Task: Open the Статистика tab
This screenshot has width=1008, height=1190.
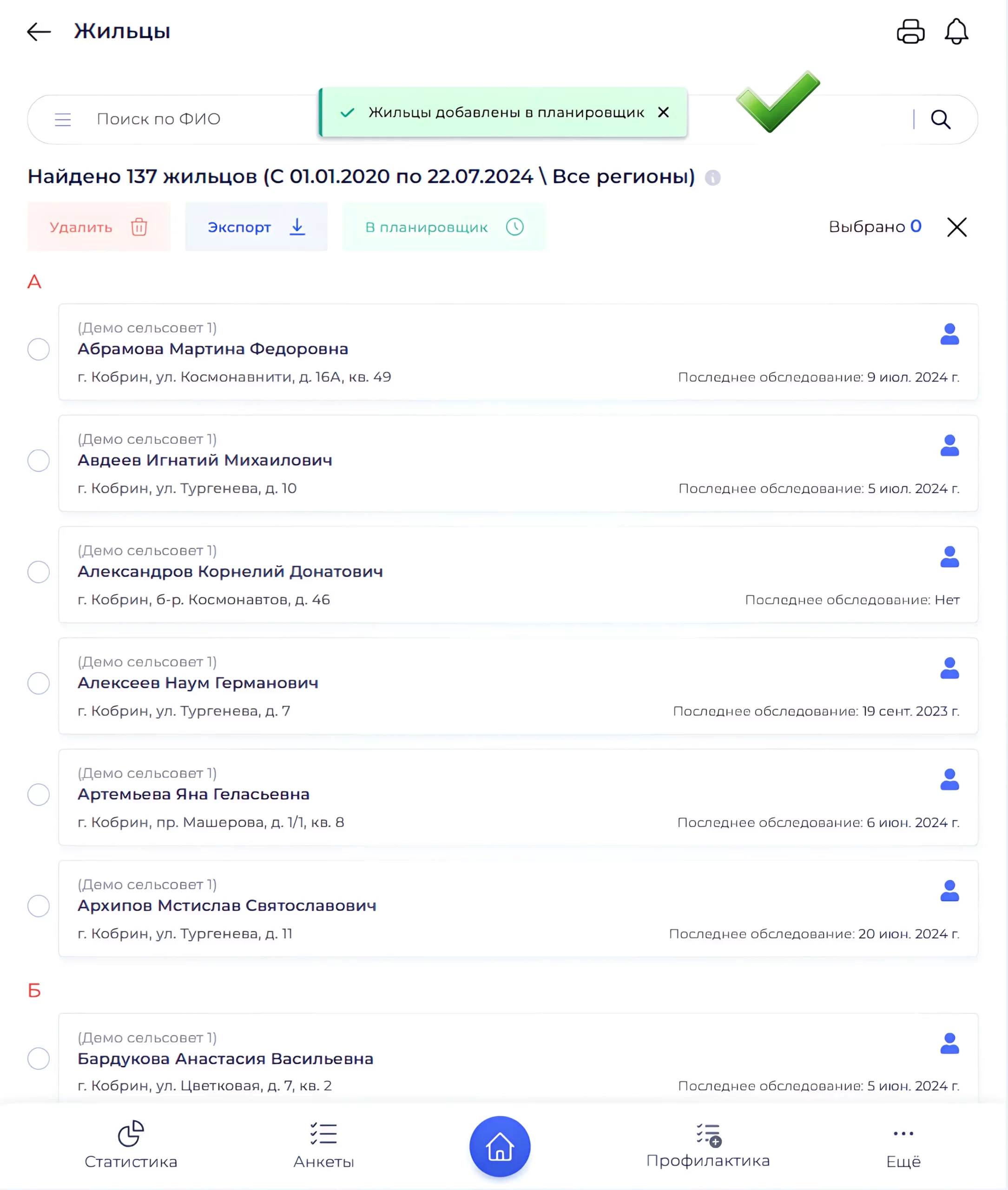Action: pos(131,1145)
